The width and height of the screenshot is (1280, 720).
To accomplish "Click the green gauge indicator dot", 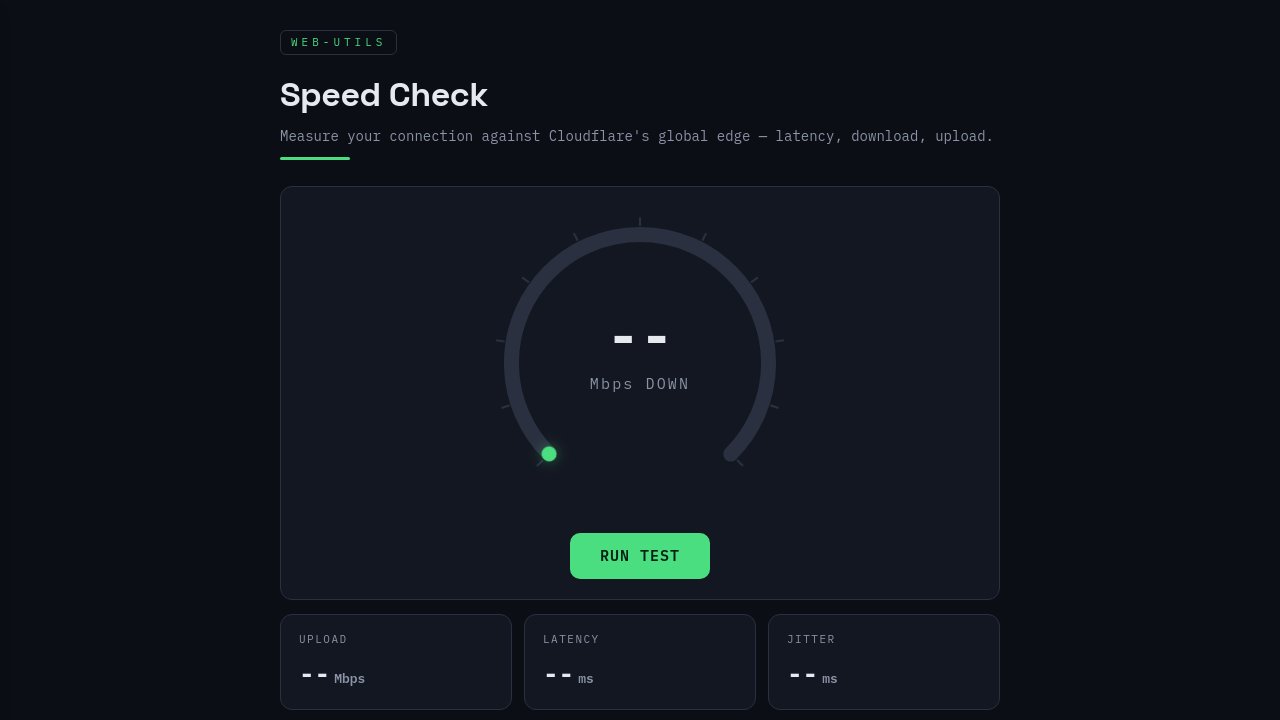I will pyautogui.click(x=549, y=454).
